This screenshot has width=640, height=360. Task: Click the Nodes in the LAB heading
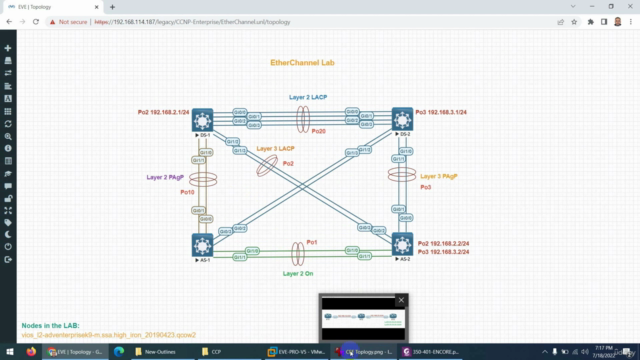[x=51, y=326]
